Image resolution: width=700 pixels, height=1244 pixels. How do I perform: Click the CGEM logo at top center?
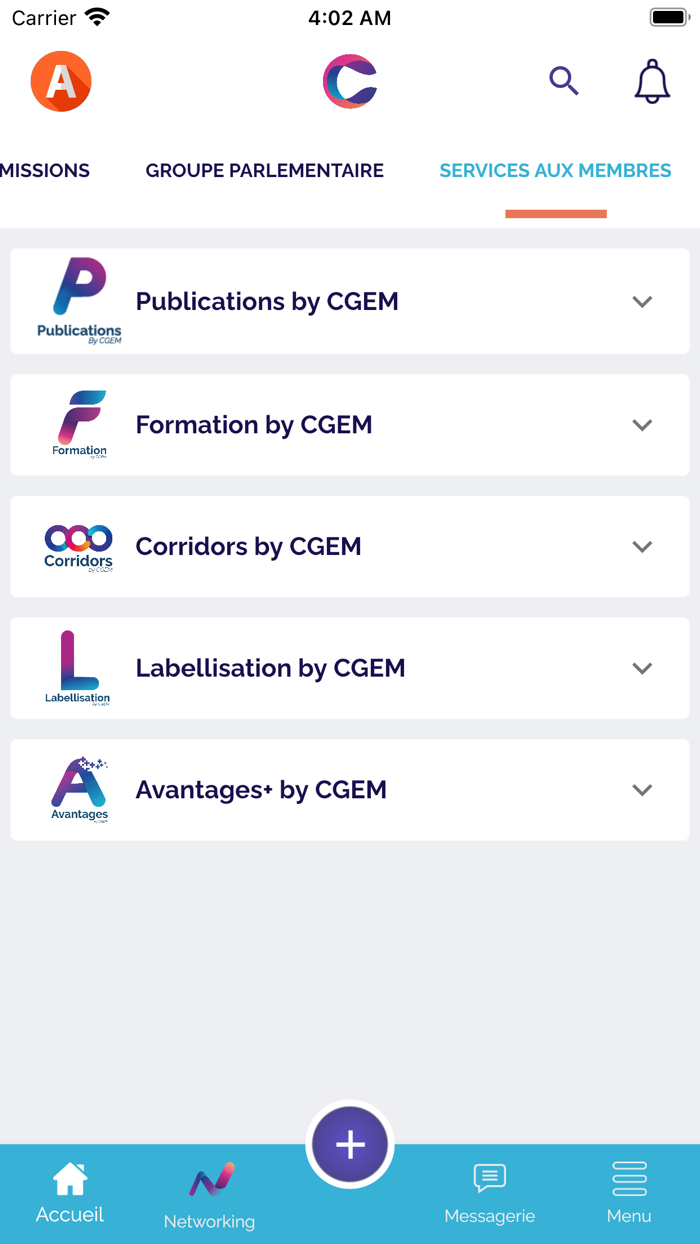pos(350,81)
